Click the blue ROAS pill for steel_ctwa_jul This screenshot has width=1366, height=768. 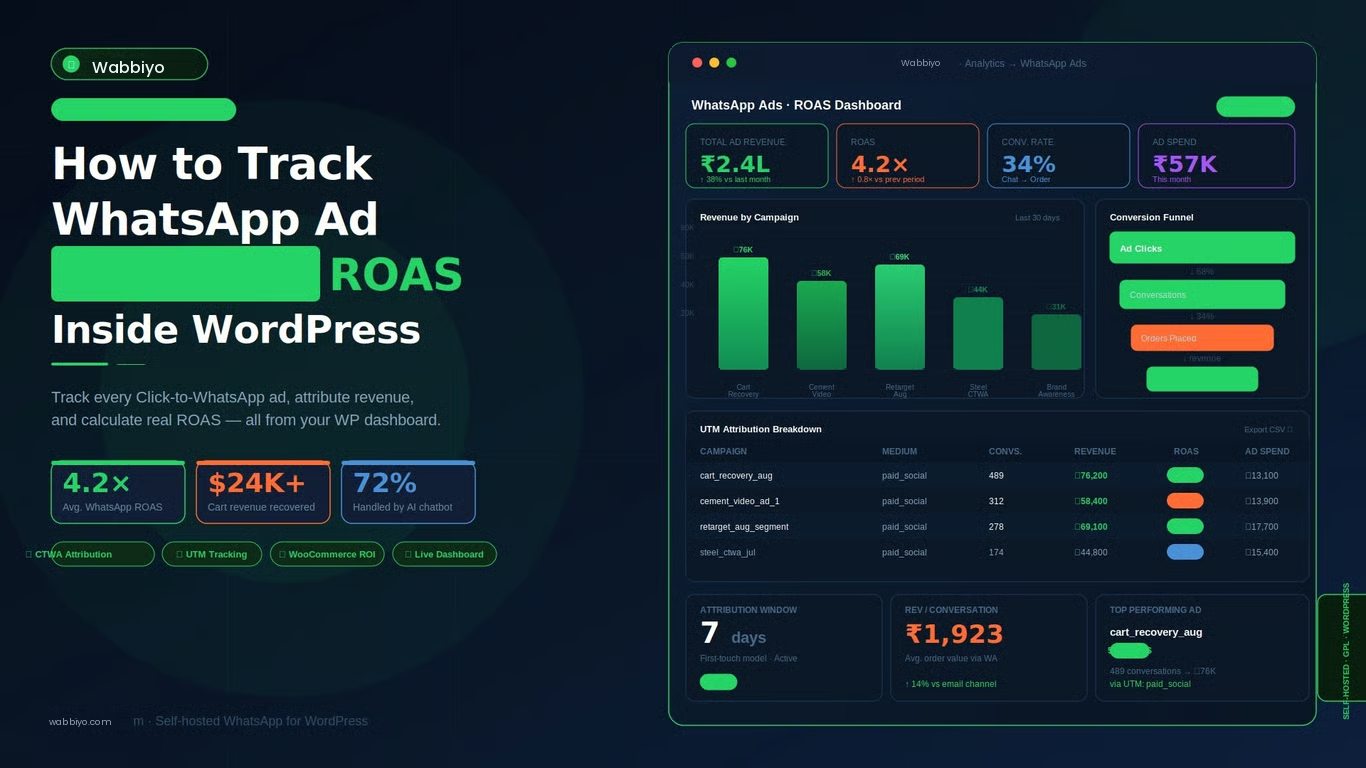coord(1185,552)
